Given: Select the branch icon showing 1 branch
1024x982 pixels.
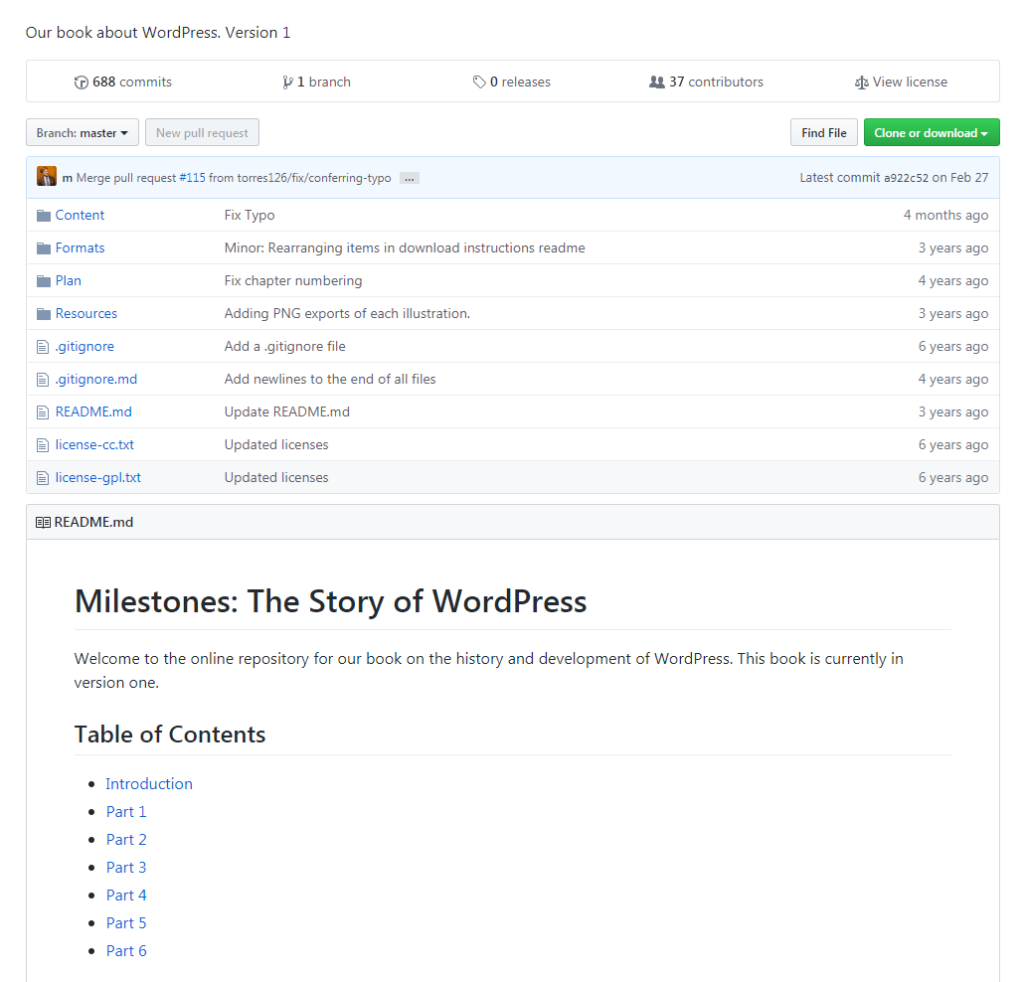Looking at the screenshot, I should pos(289,82).
